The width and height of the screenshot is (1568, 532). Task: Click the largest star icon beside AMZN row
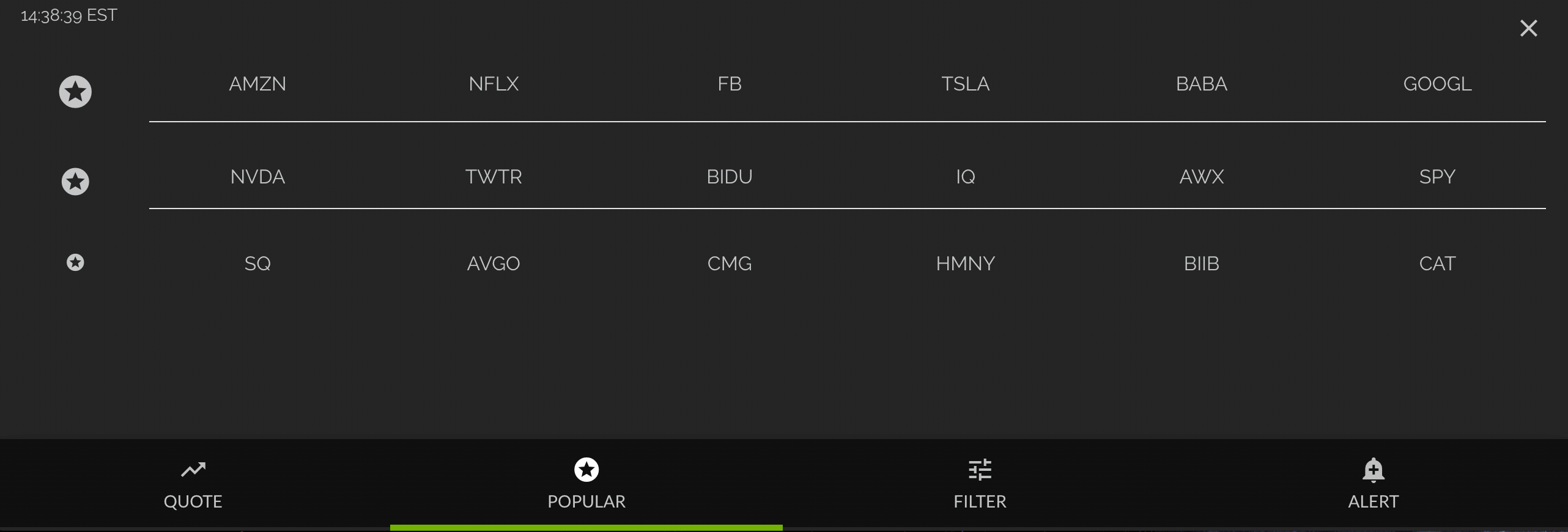75,92
